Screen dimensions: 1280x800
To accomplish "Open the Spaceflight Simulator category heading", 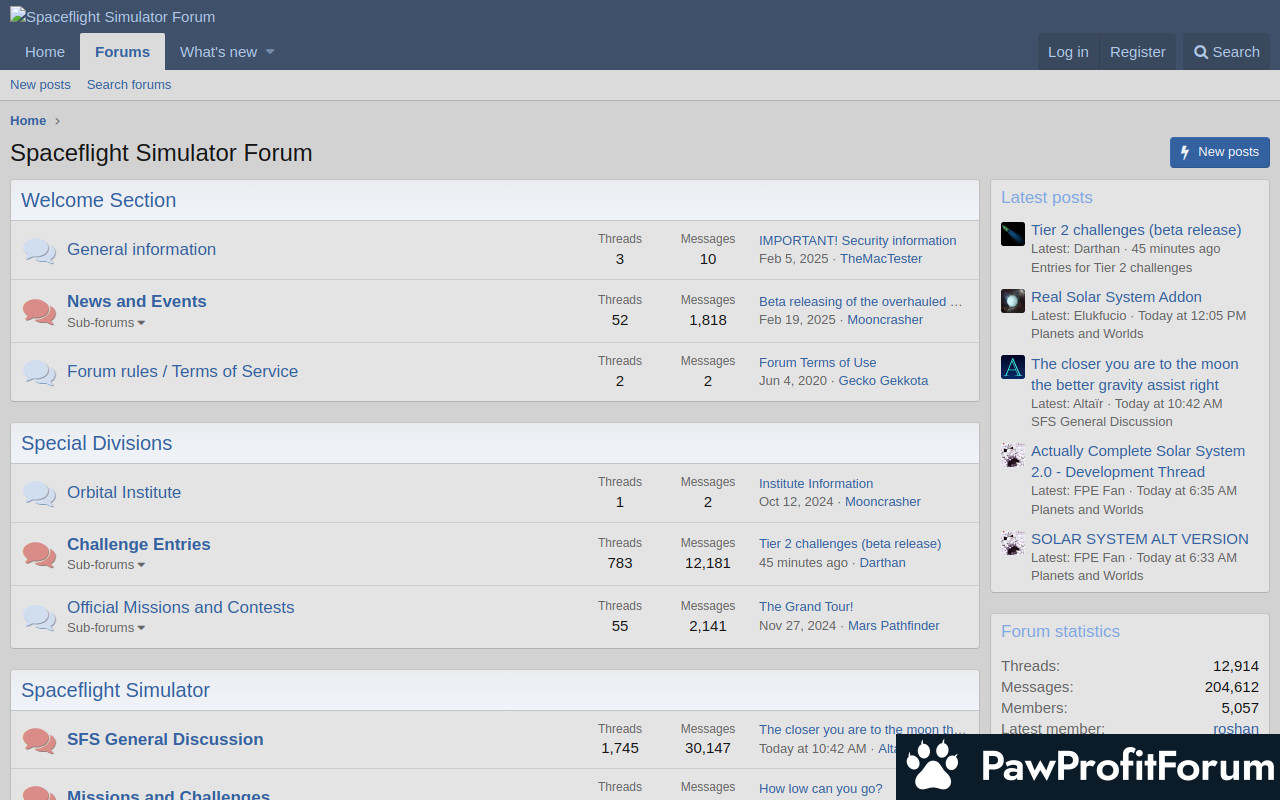I will [x=115, y=690].
